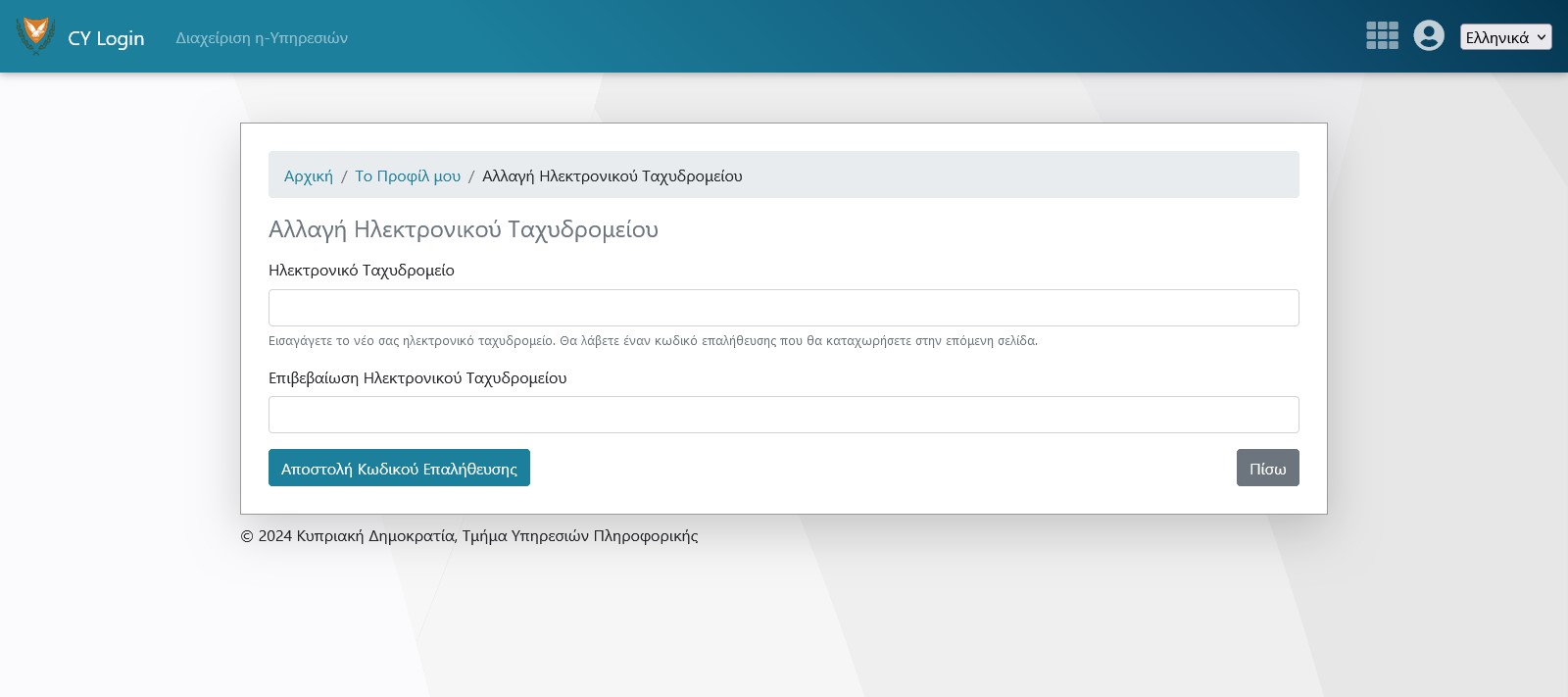Open Διαχείριση η-Υπηρεσιών in the header
1568x697 pixels.
point(262,38)
